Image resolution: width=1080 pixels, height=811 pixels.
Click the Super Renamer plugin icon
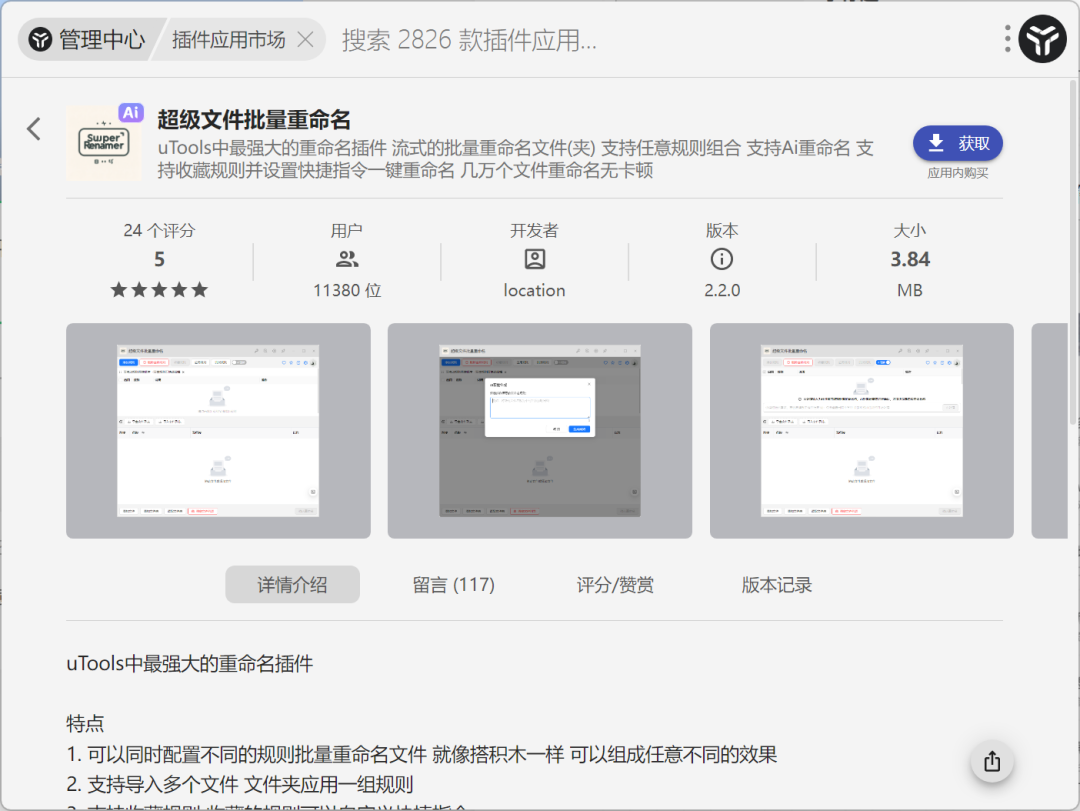104,143
